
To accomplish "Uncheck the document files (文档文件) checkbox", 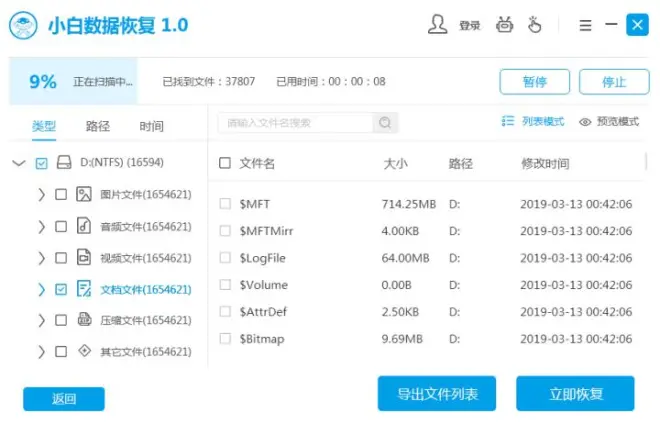I will point(62,289).
